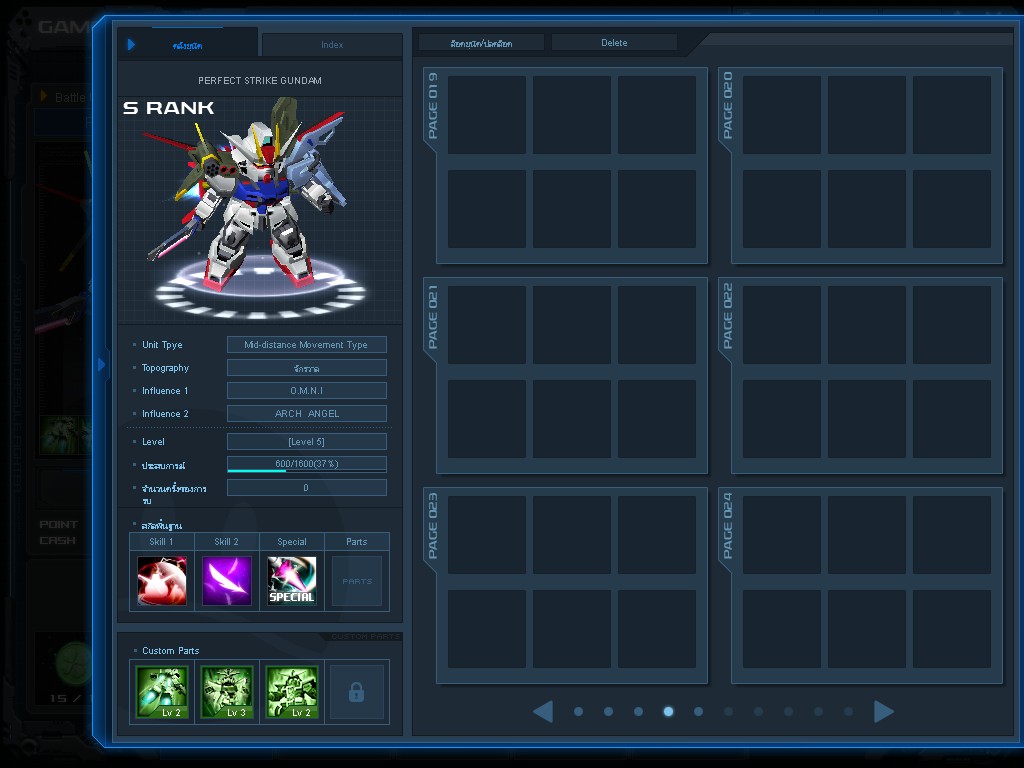Image resolution: width=1024 pixels, height=768 pixels.
Task: Select first slot of PAGE 021
Action: pyautogui.click(x=487, y=325)
